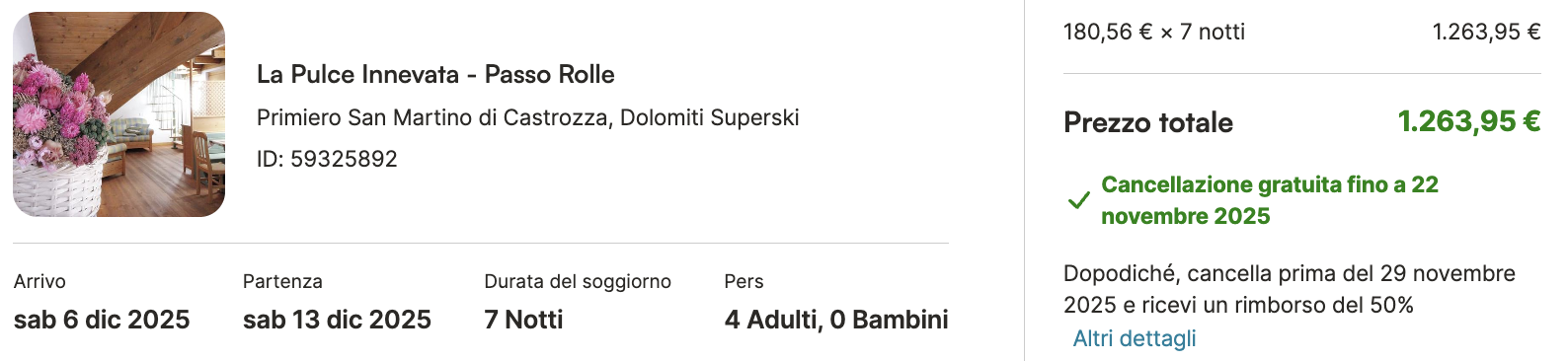Click the Durata del soggiorno label

[578, 281]
